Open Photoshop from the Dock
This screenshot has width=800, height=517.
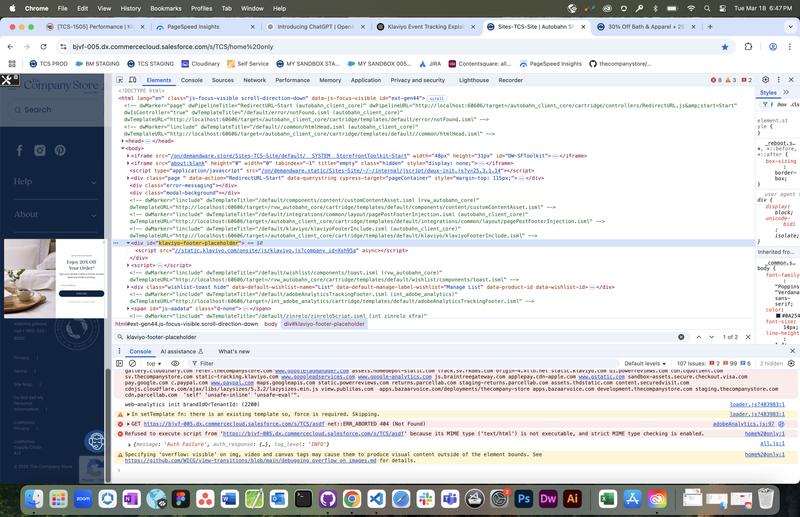pyautogui.click(x=523, y=499)
